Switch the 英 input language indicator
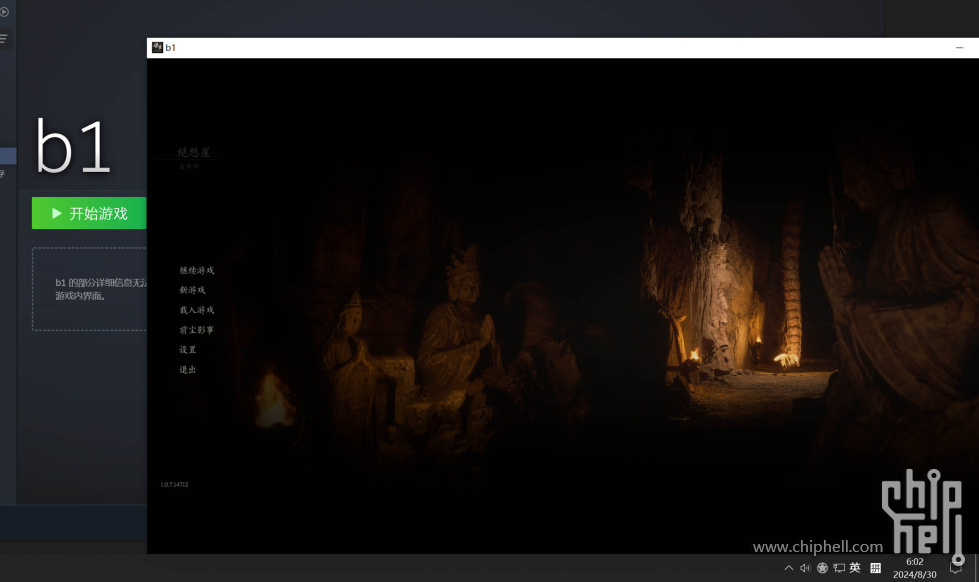This screenshot has height=582, width=979. click(x=855, y=568)
